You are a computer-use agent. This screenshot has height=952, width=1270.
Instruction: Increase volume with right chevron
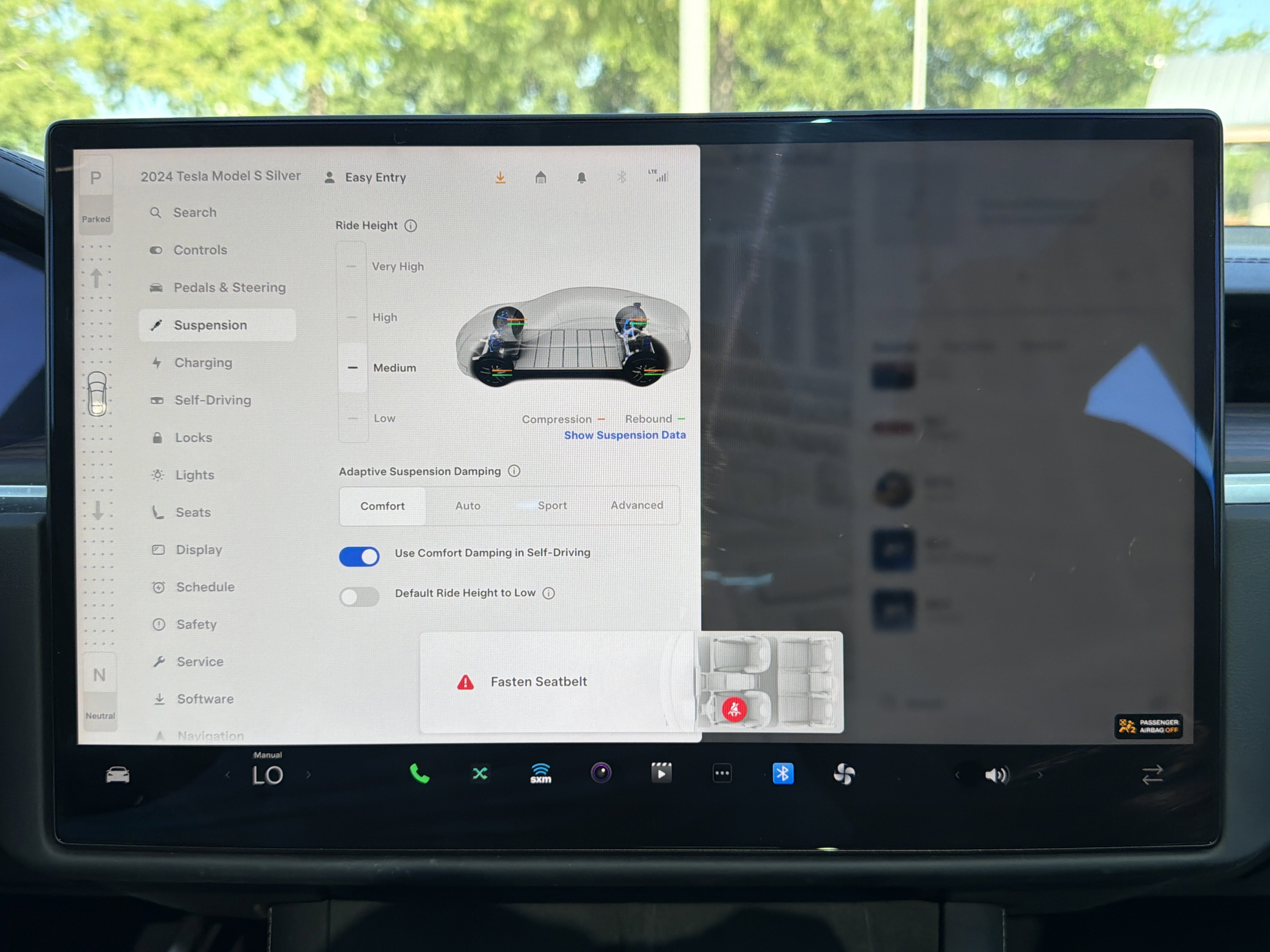point(1040,775)
